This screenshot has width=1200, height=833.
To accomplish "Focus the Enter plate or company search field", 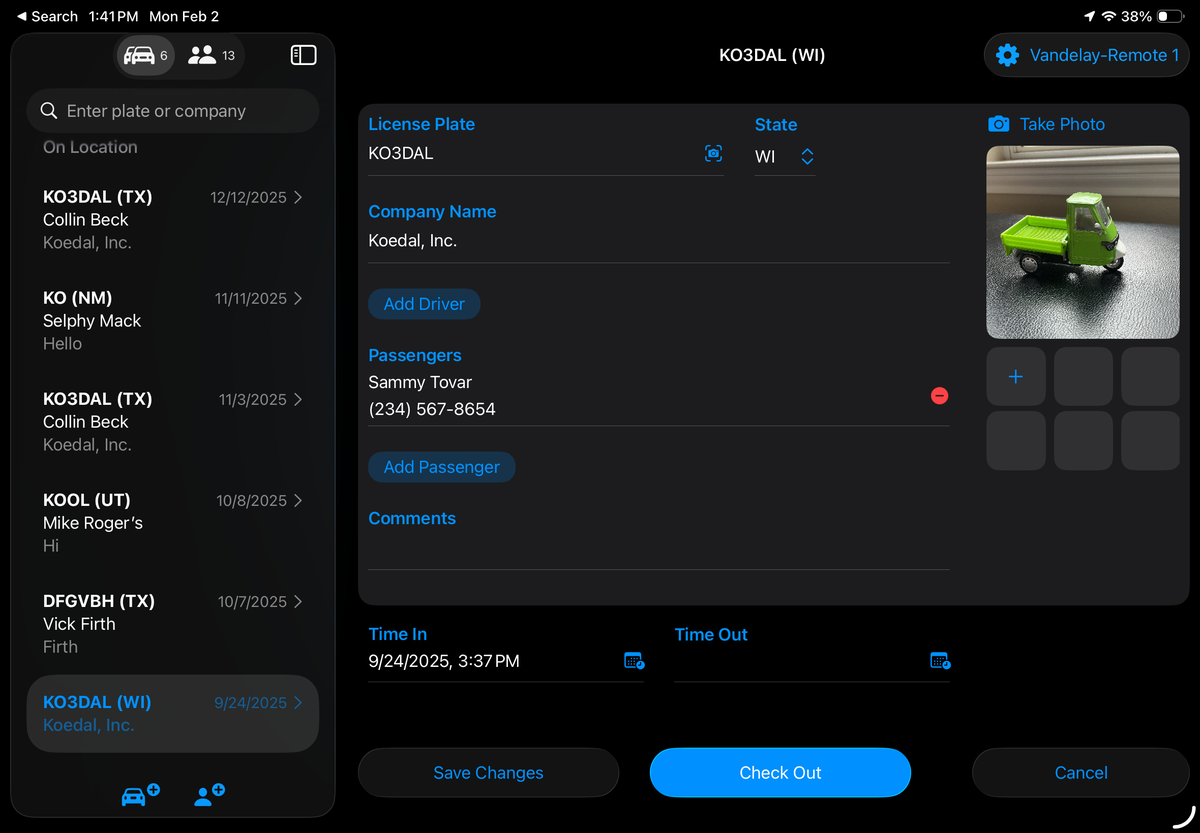I will [173, 111].
